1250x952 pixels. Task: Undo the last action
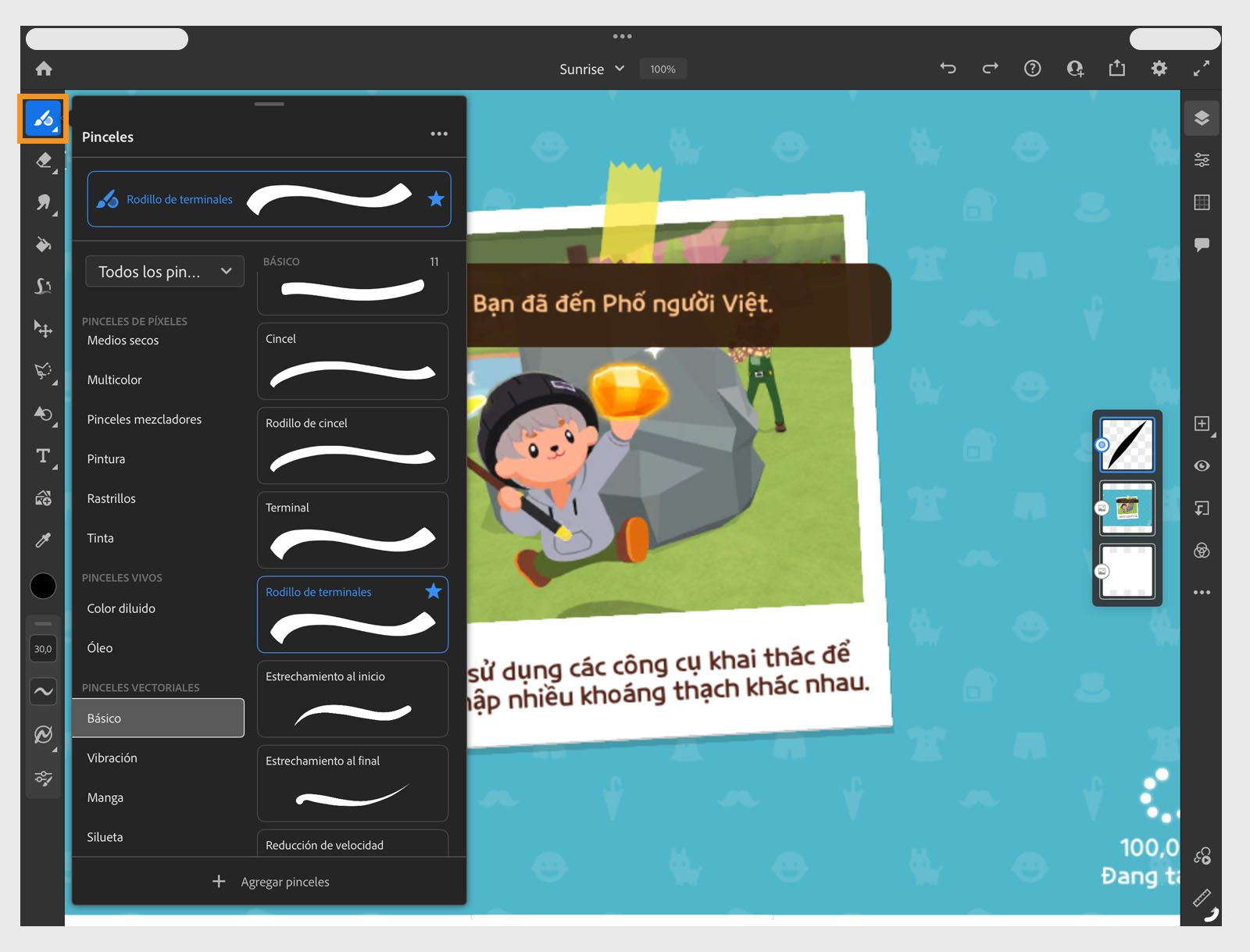coord(948,69)
